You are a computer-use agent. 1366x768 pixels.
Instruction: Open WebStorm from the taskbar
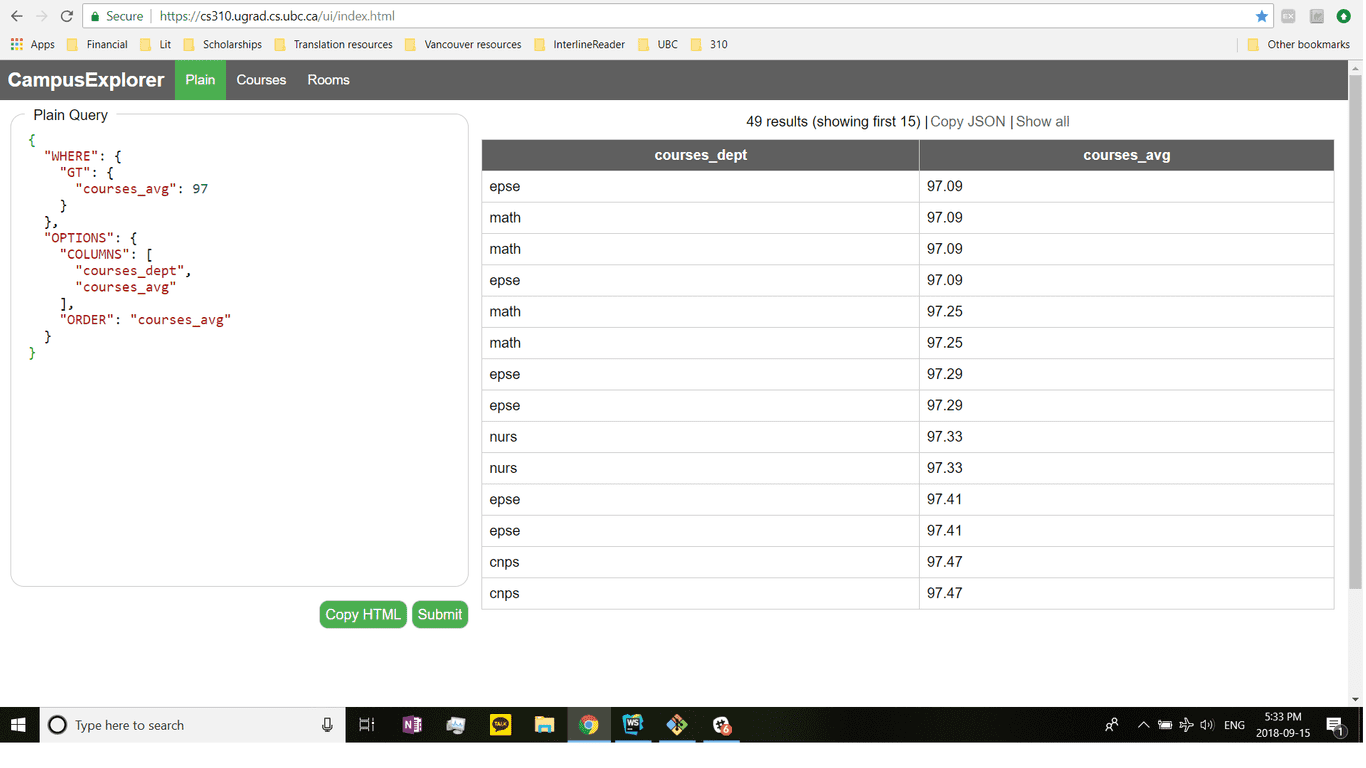pos(632,725)
